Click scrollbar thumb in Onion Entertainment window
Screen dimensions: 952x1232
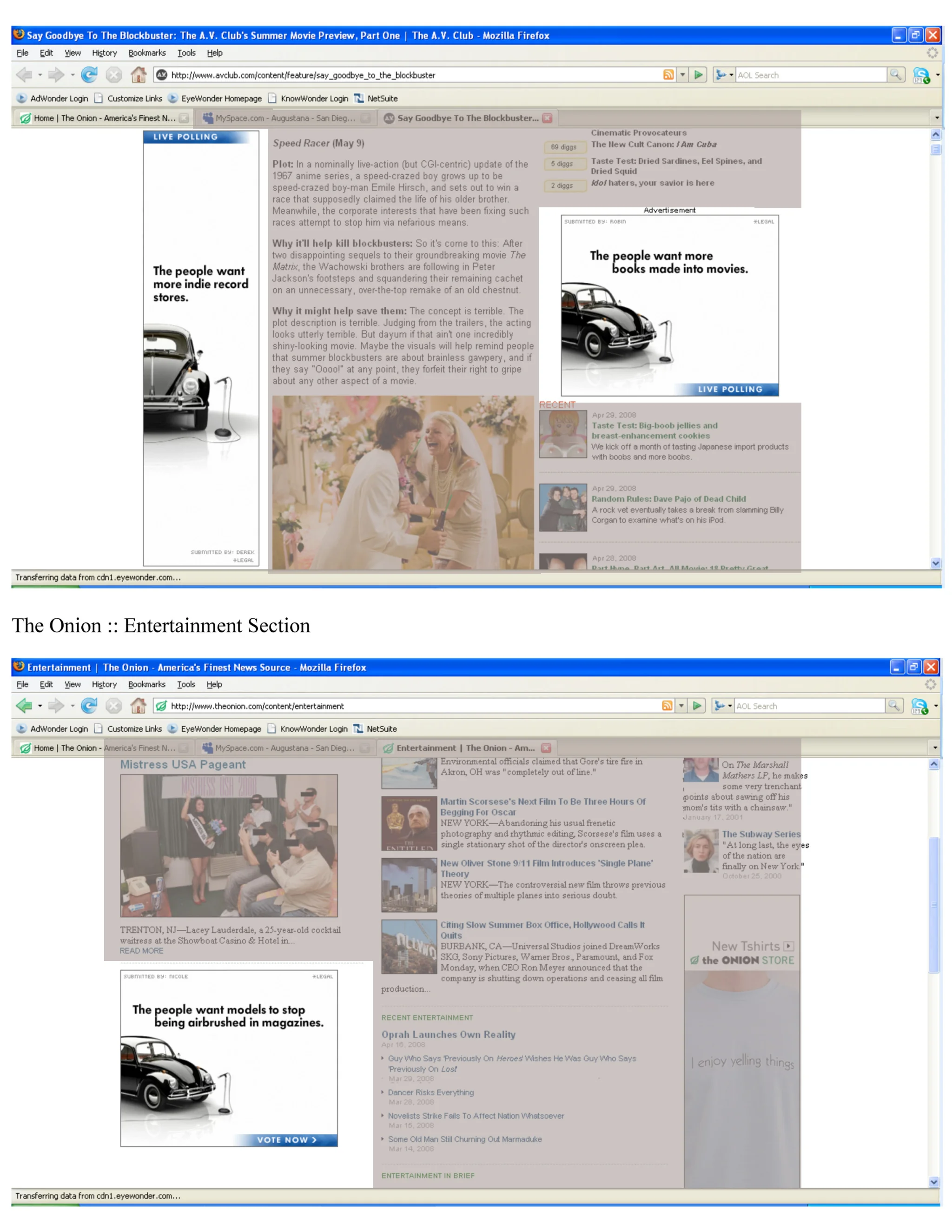pos(934,905)
